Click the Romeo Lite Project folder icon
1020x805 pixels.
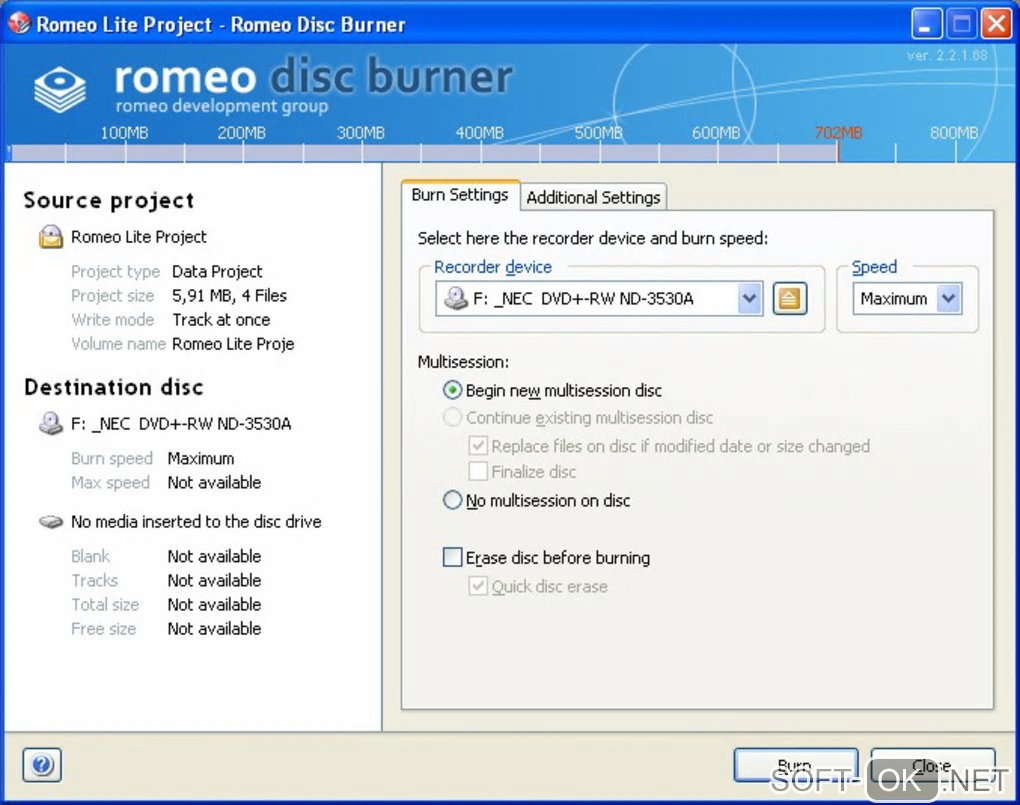[x=51, y=237]
